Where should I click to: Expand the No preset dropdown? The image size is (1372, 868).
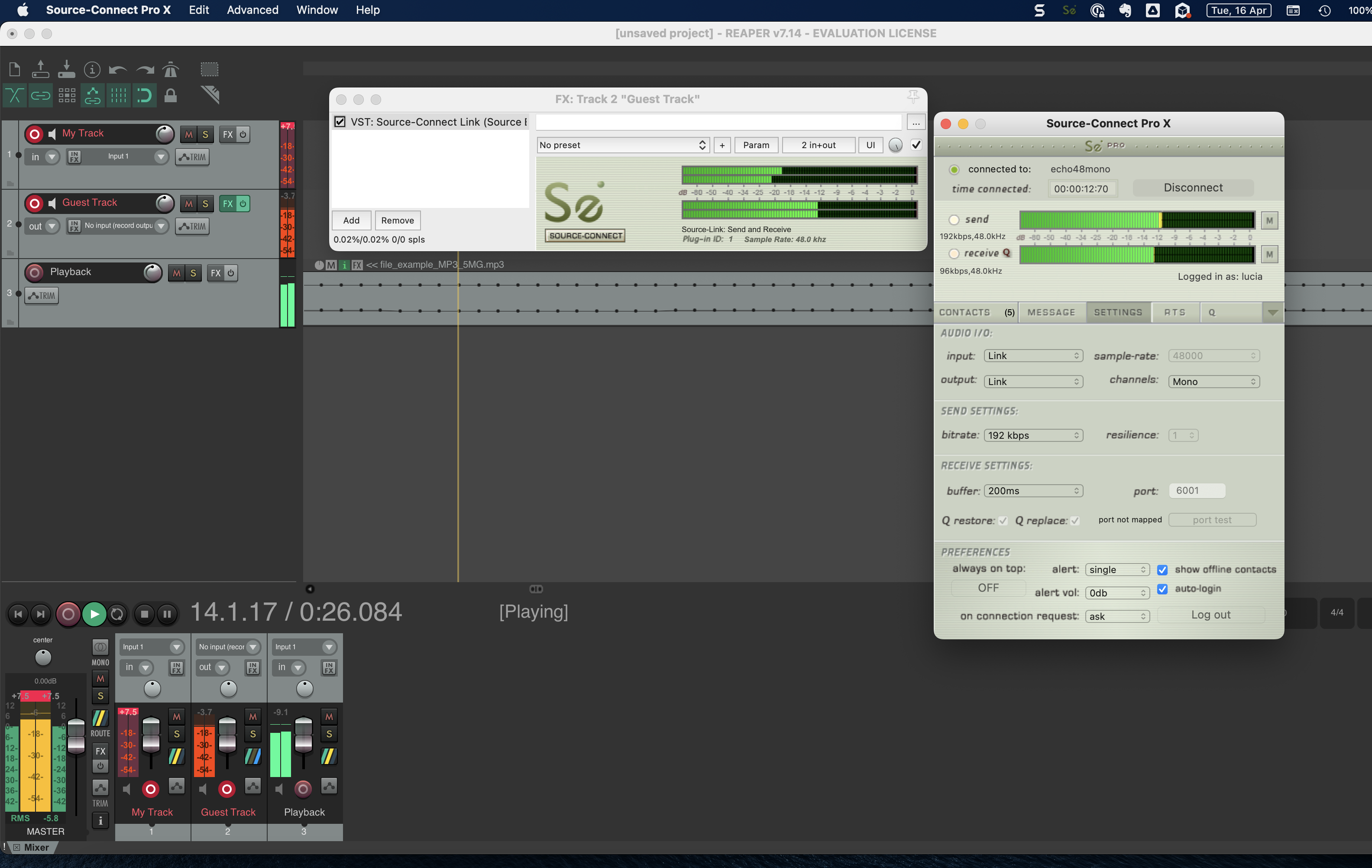pos(623,146)
